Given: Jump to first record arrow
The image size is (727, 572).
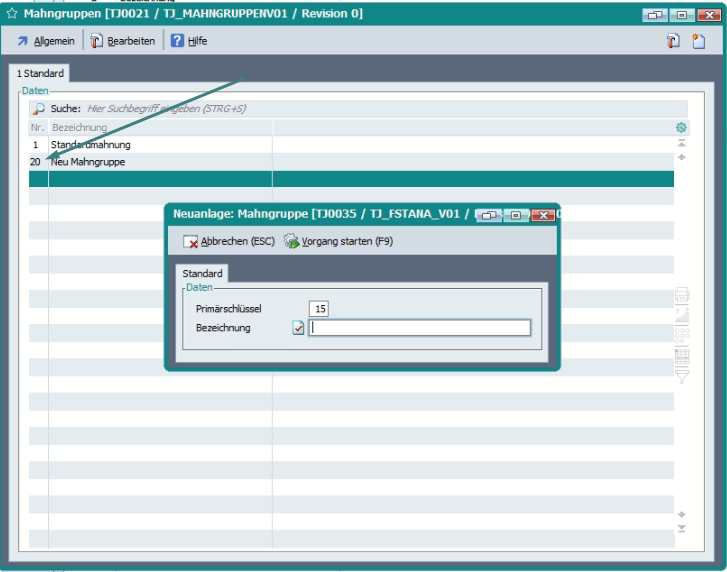Looking at the screenshot, I should click(x=682, y=144).
